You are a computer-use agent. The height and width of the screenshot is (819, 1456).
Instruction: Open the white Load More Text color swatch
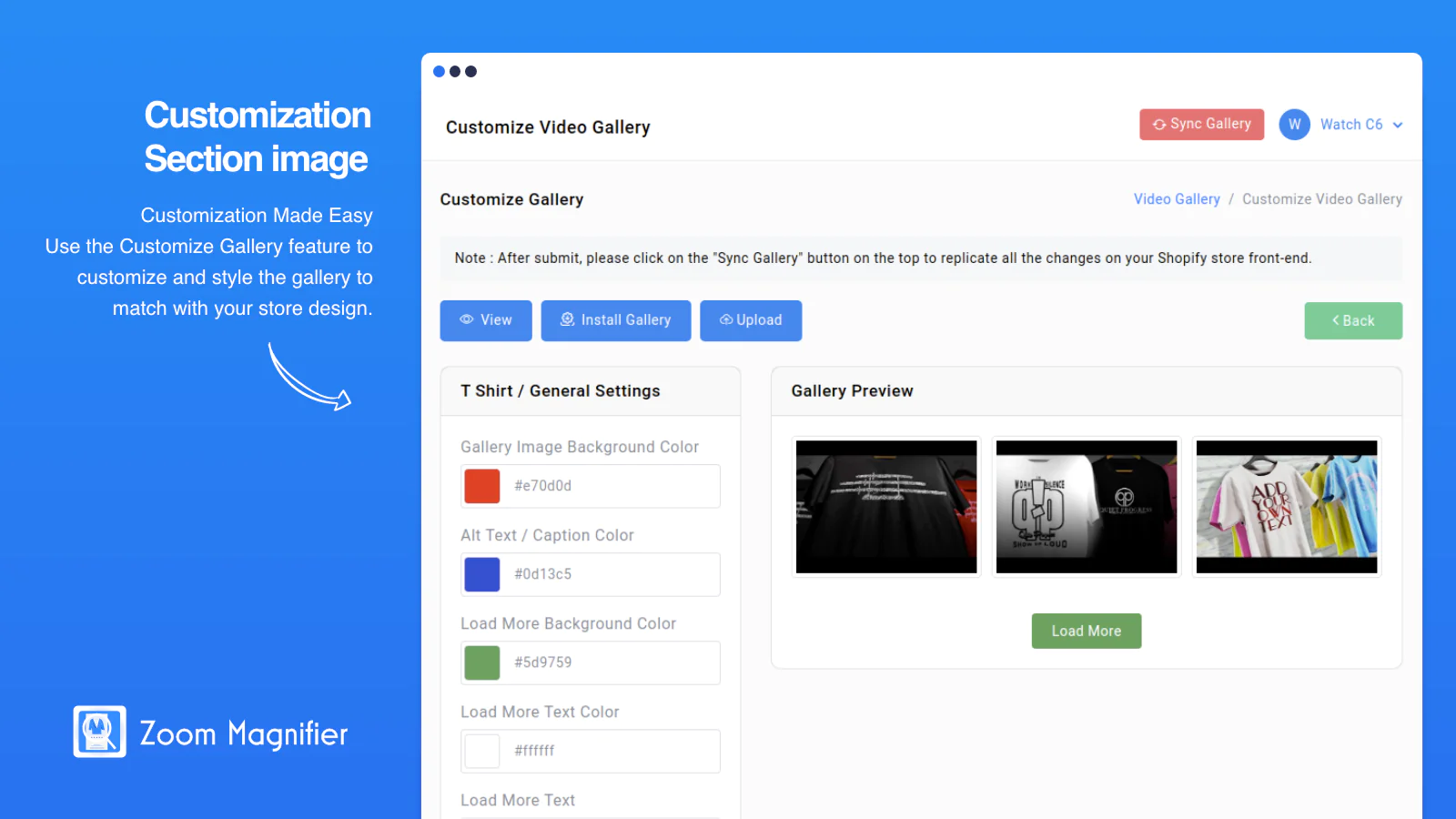[482, 751]
